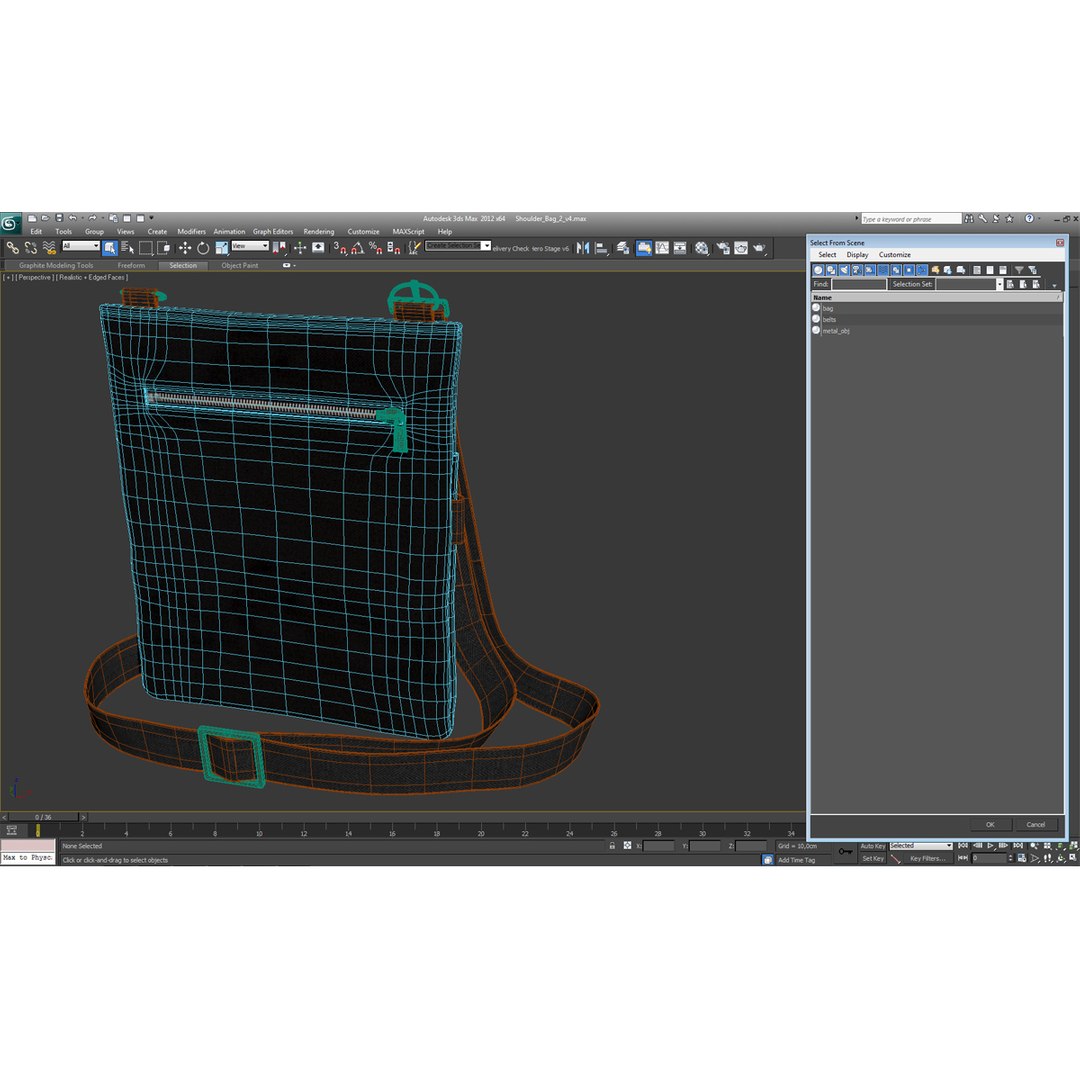Switch to the Freeform ribbon tab
Screen dimensions: 1080x1080
(131, 265)
